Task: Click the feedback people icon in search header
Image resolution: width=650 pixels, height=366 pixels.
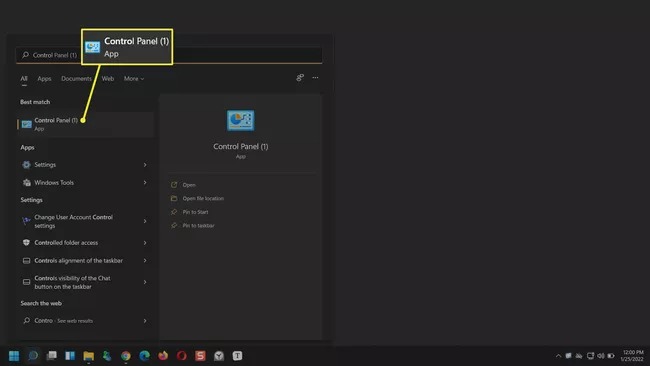Action: [300, 78]
